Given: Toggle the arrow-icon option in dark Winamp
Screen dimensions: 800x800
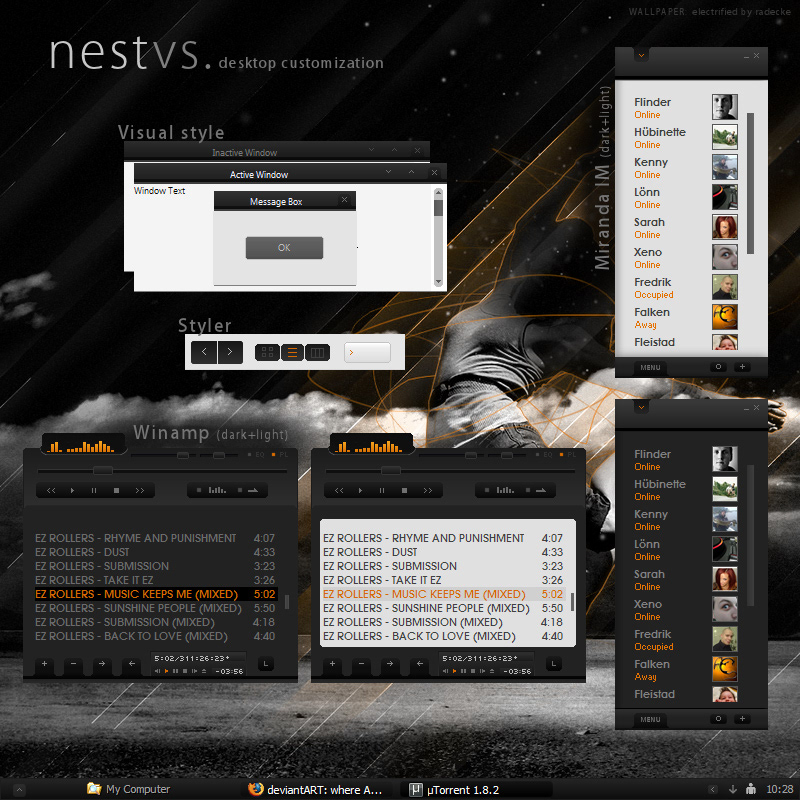Looking at the screenshot, I should [248, 490].
